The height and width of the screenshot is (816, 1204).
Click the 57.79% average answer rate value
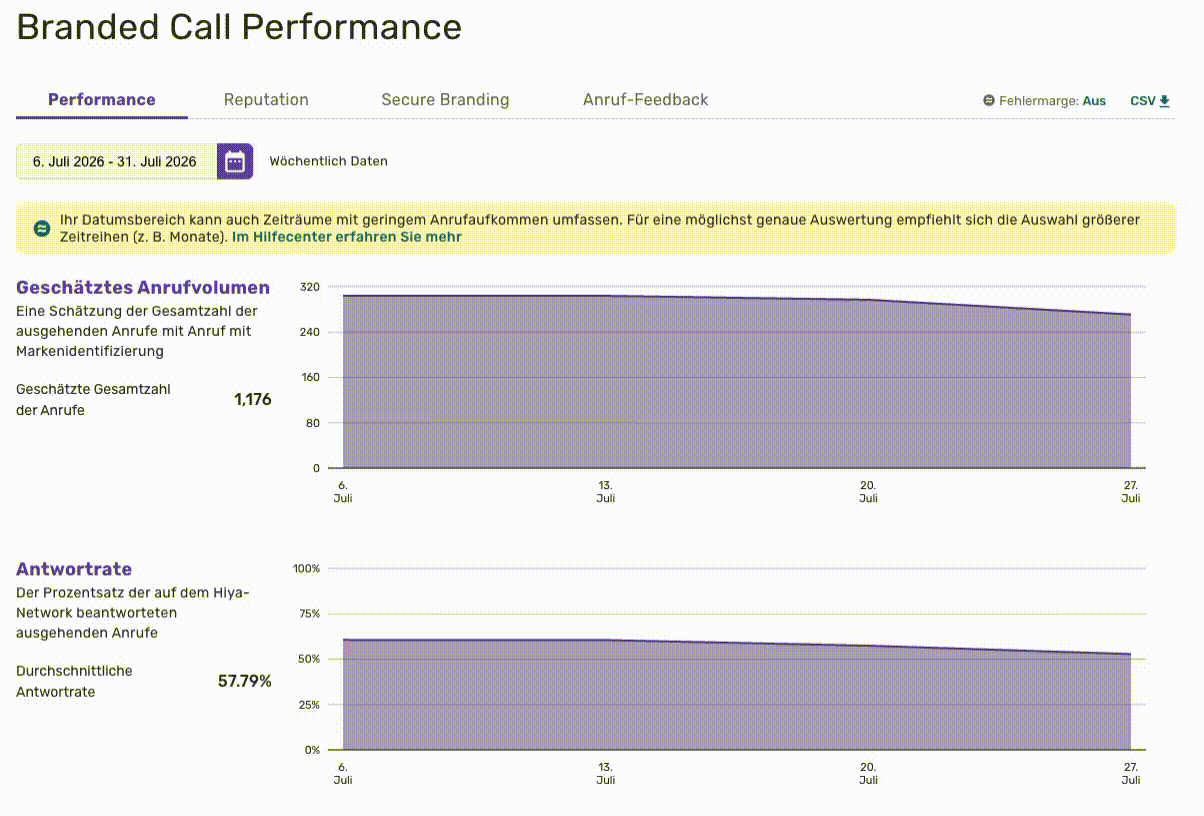[245, 682]
